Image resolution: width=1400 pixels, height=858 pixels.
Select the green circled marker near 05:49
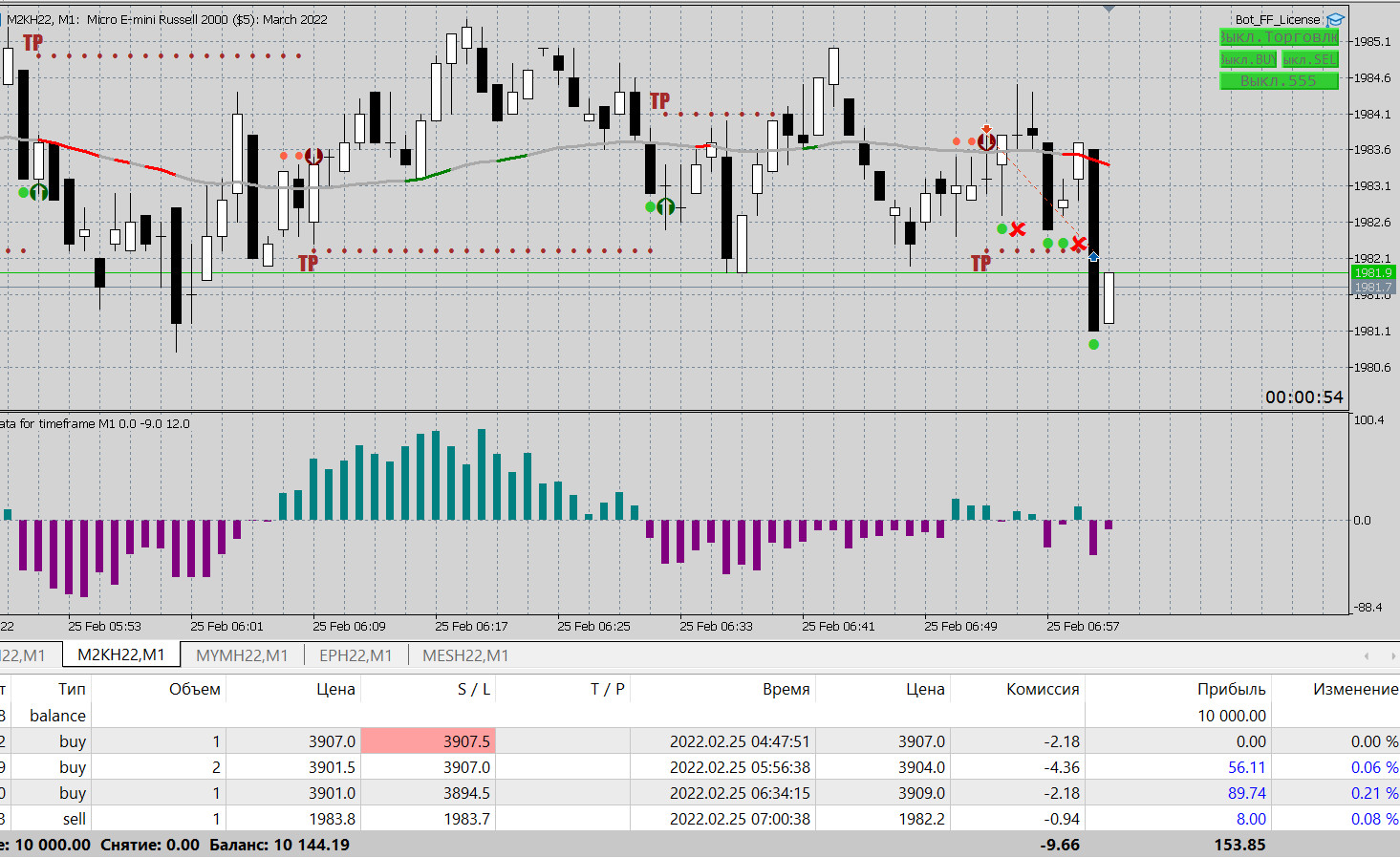tap(38, 192)
